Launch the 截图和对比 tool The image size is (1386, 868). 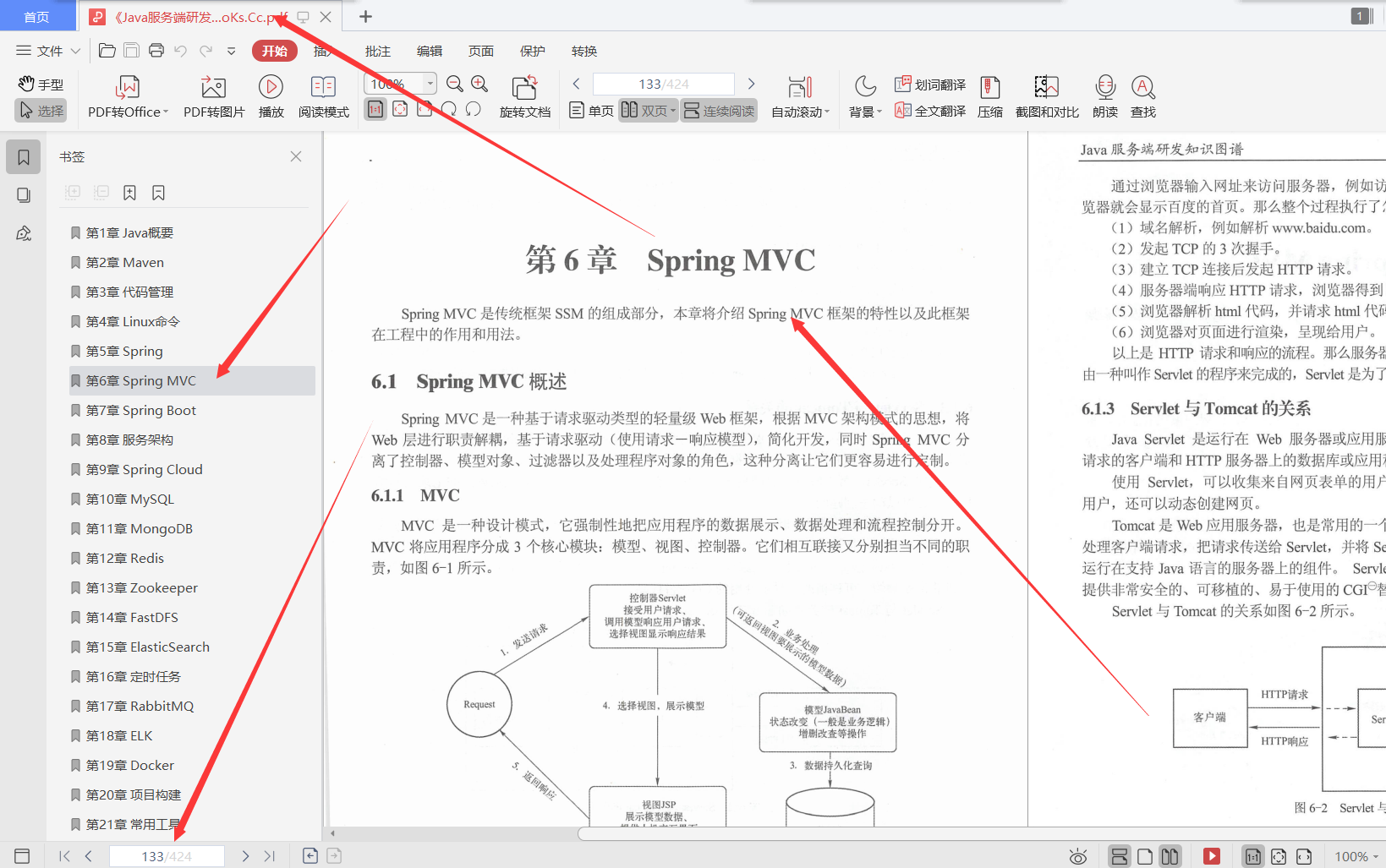tap(1045, 96)
